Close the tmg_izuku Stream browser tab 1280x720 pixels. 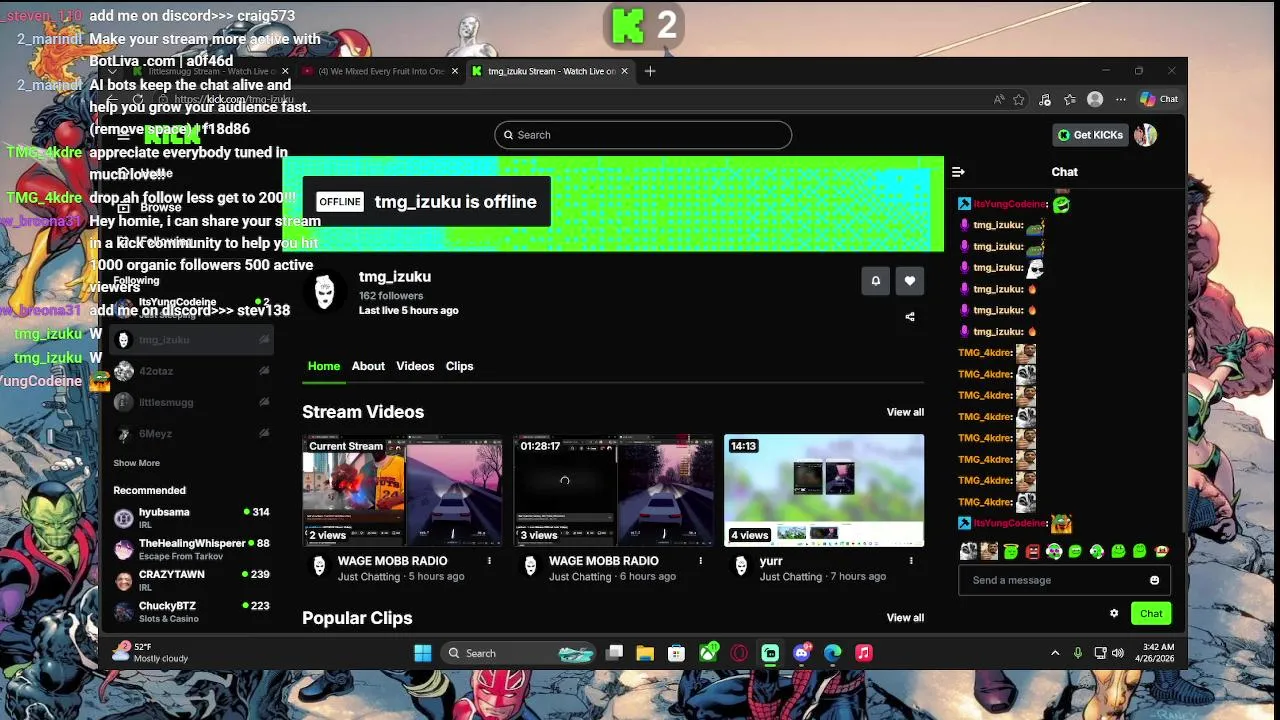625,71
